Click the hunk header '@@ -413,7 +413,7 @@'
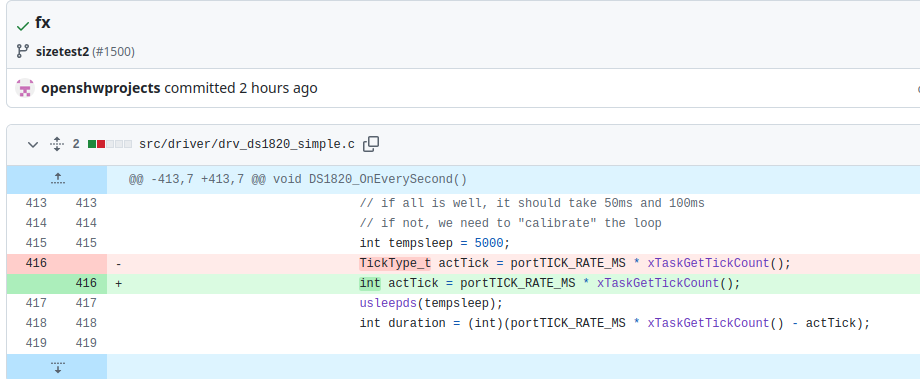Image resolution: width=920 pixels, height=379 pixels. [298, 180]
